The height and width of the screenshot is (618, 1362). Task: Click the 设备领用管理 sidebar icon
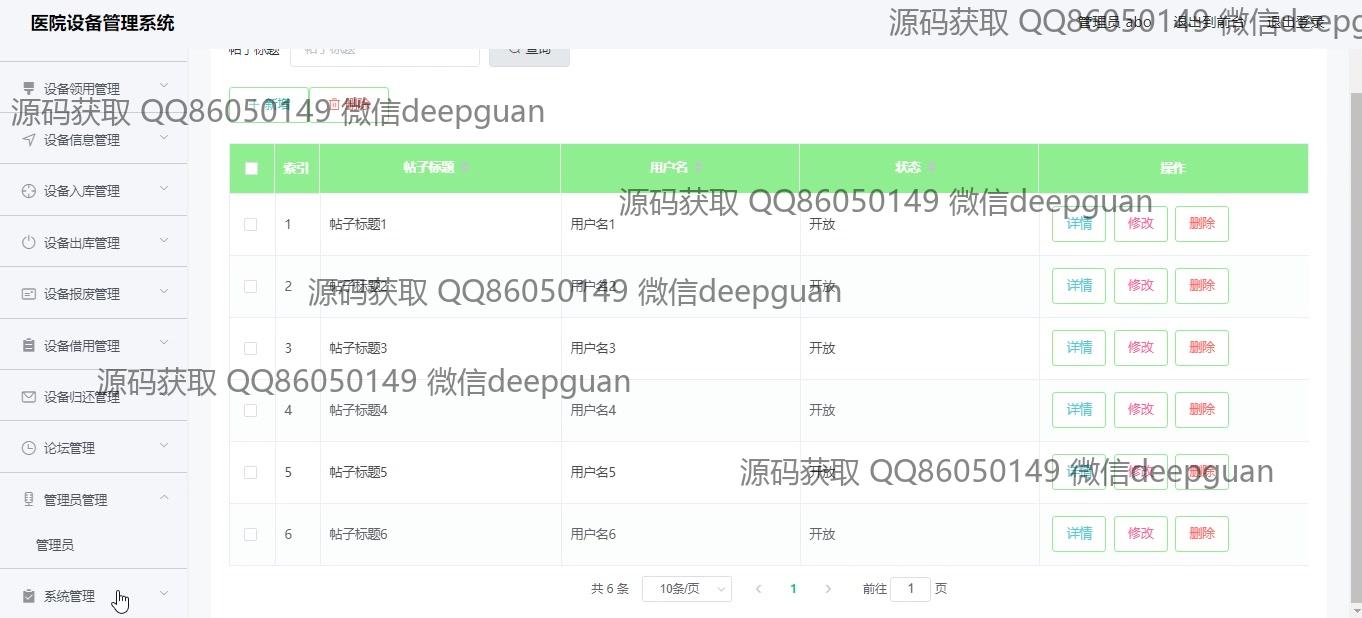pos(29,88)
